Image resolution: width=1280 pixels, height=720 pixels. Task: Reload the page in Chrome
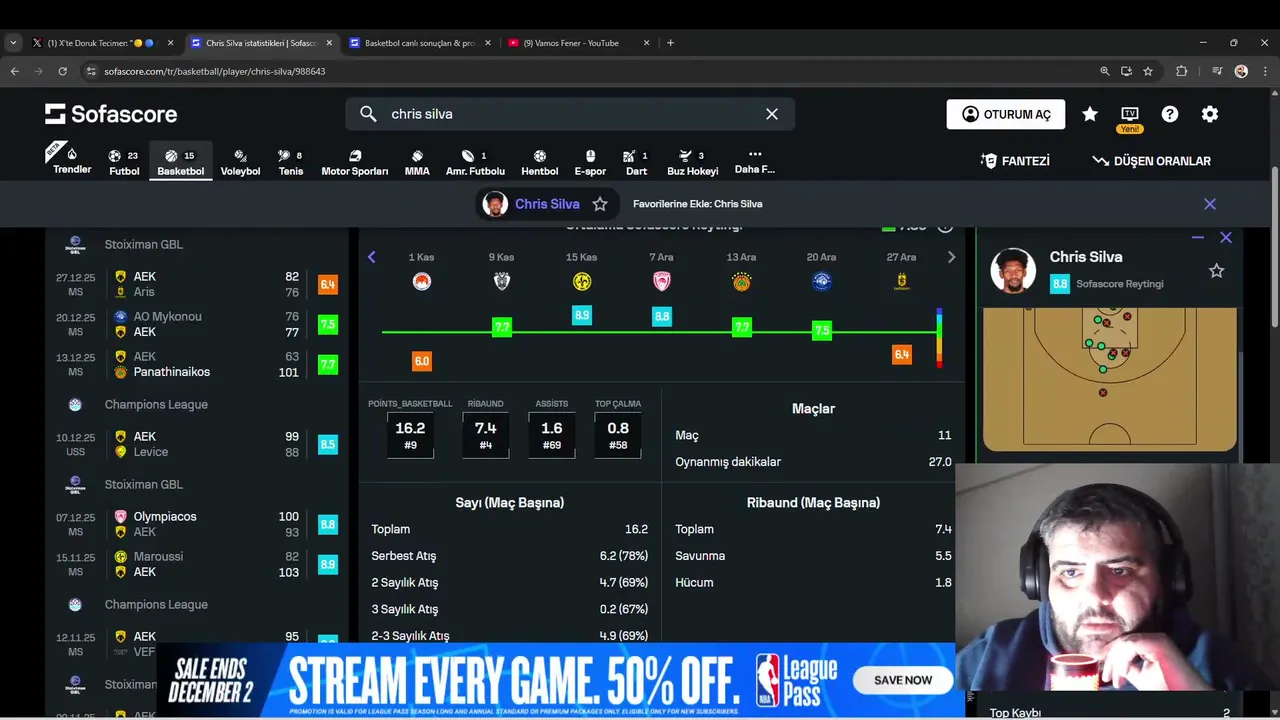click(62, 71)
